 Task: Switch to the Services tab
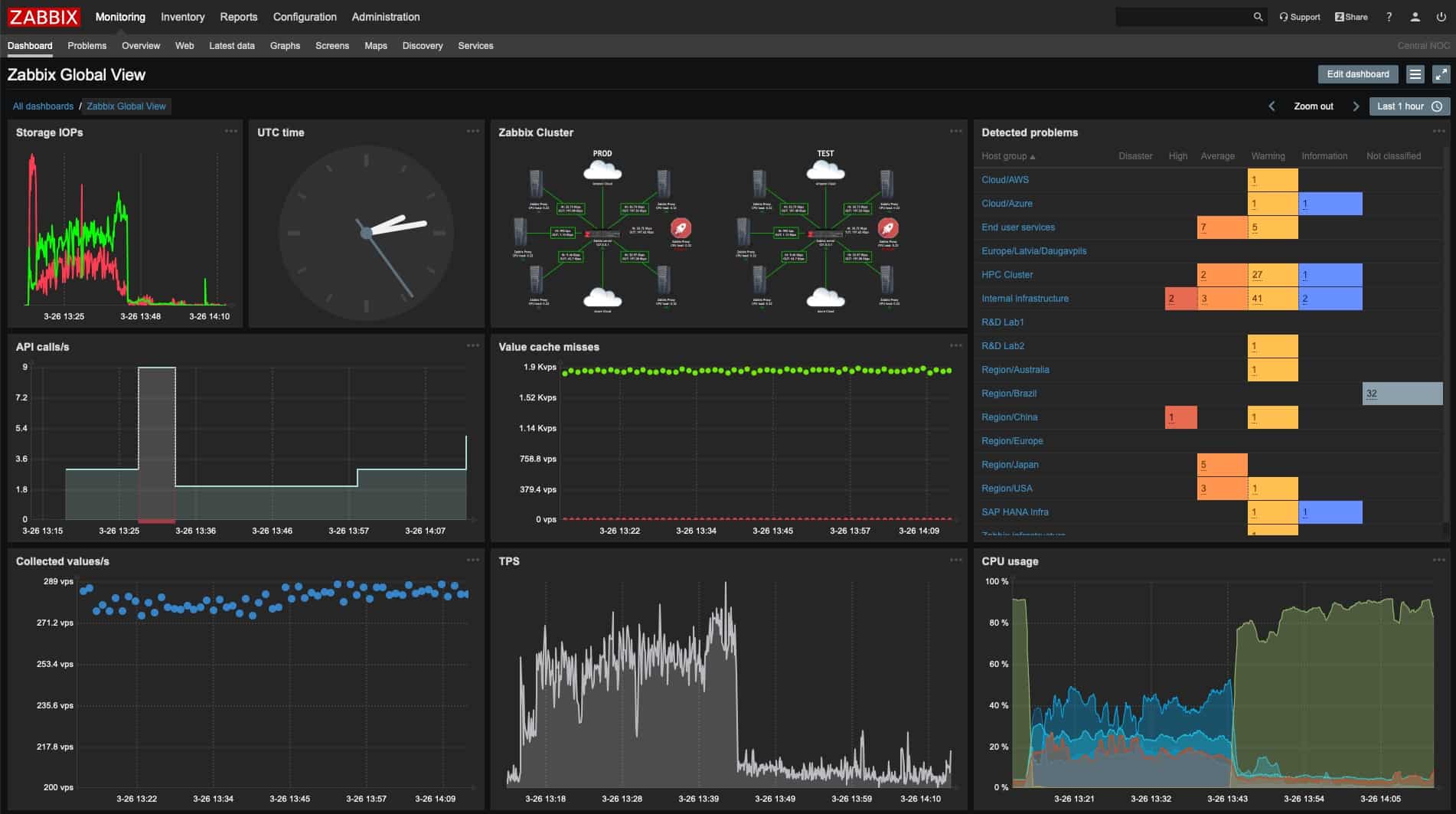coord(475,46)
